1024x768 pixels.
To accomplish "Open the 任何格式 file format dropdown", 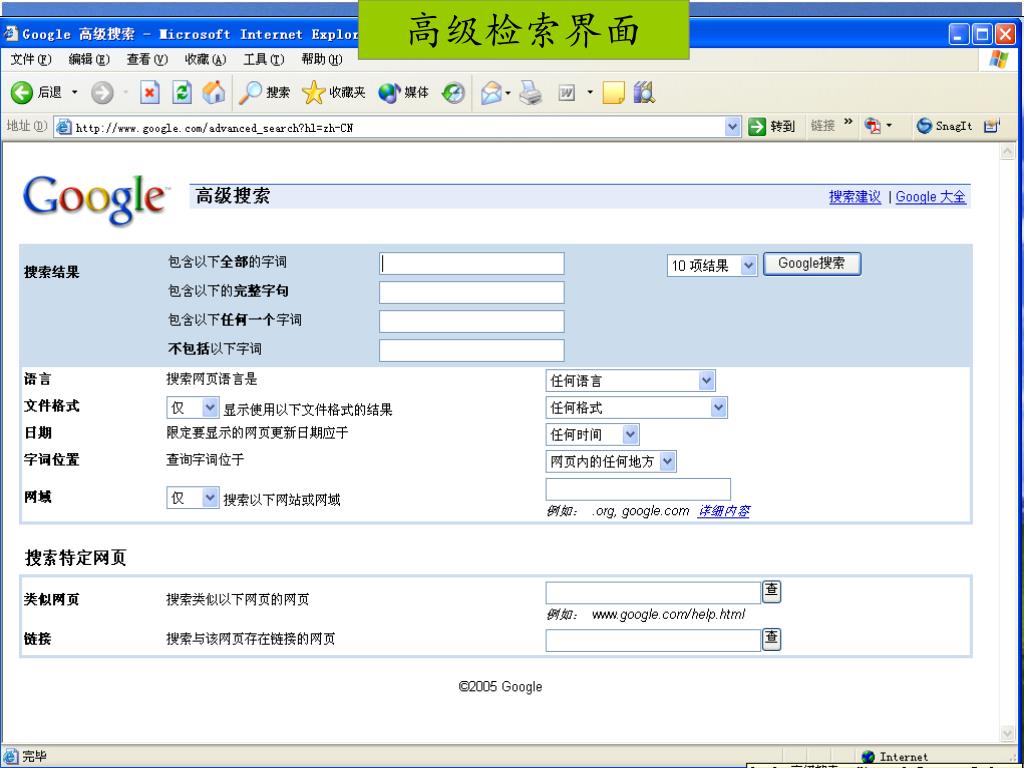I will click(636, 408).
